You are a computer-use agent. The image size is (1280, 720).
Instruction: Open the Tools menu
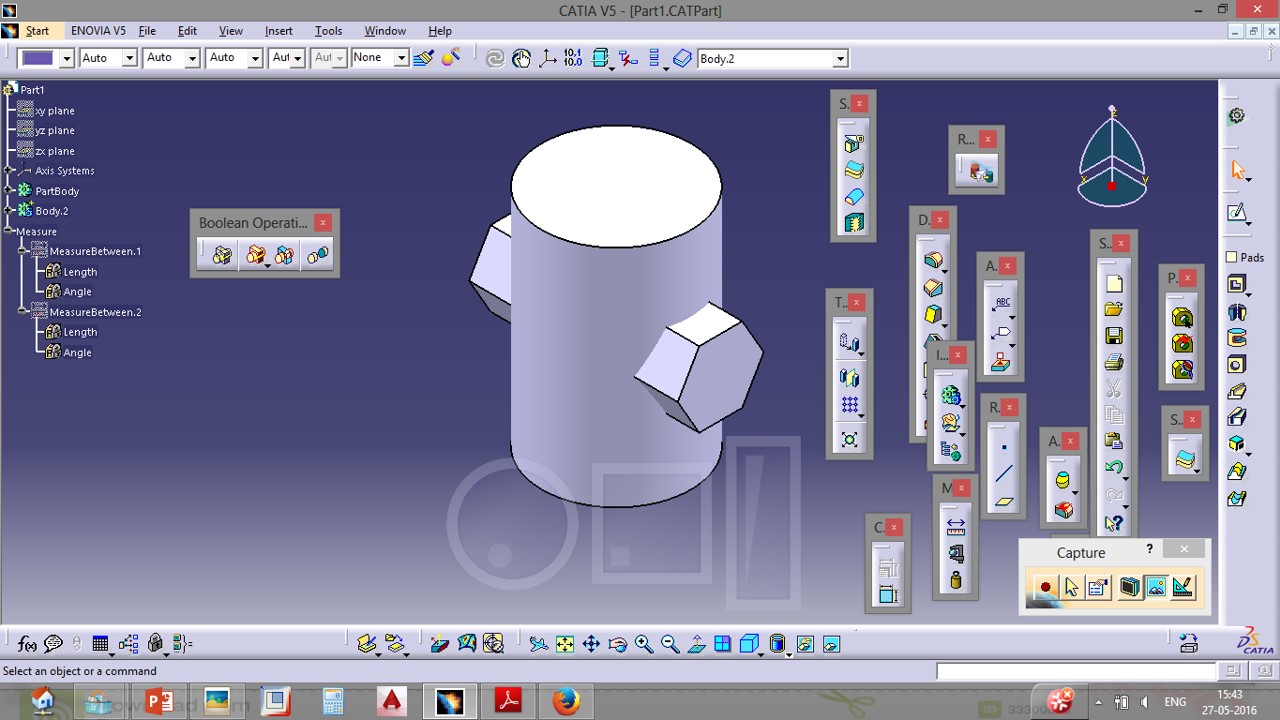(x=328, y=31)
